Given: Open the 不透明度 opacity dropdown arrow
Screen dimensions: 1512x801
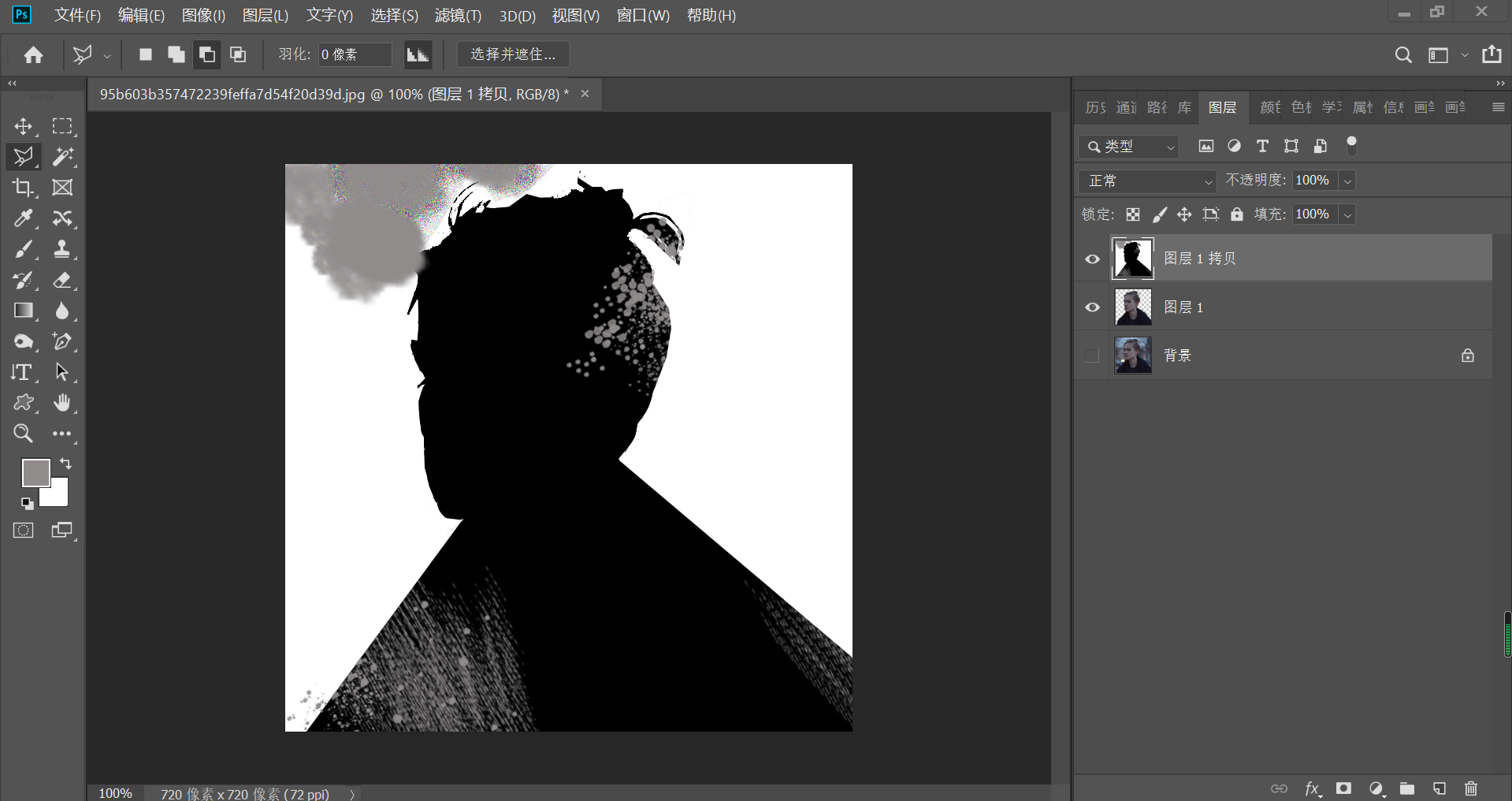Looking at the screenshot, I should [x=1348, y=181].
